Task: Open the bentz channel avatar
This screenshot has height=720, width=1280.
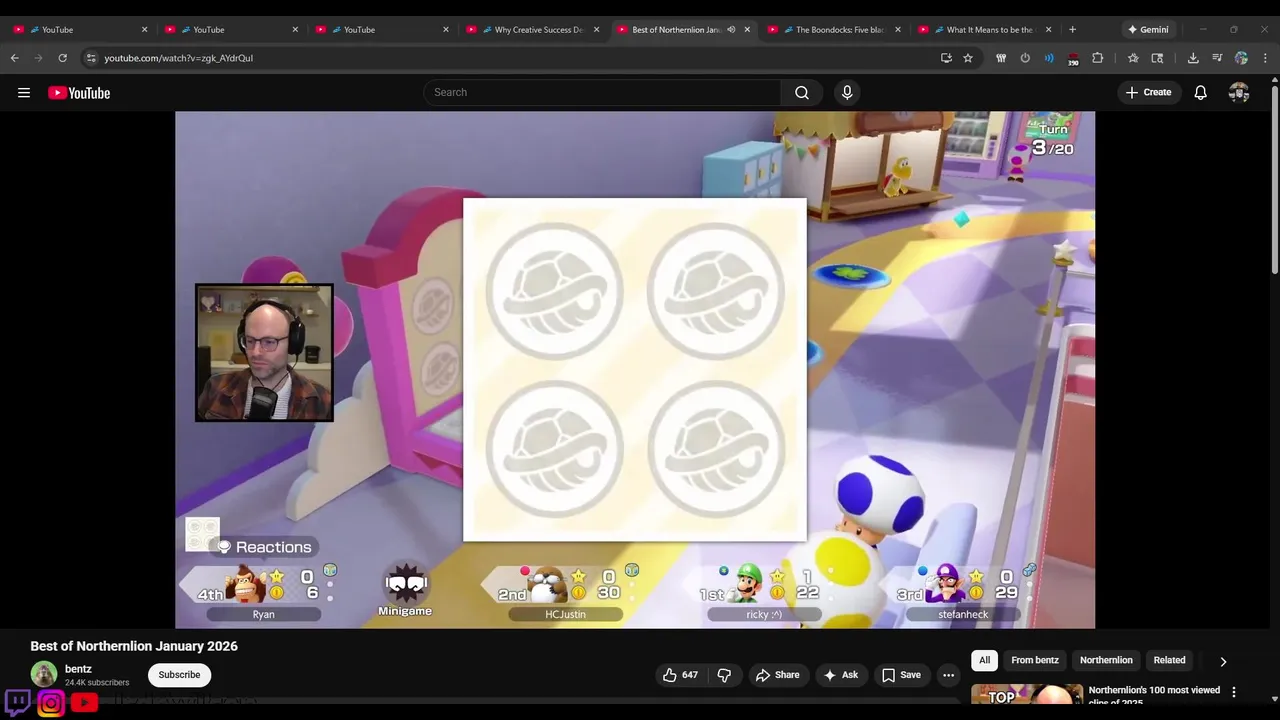Action: (x=44, y=674)
